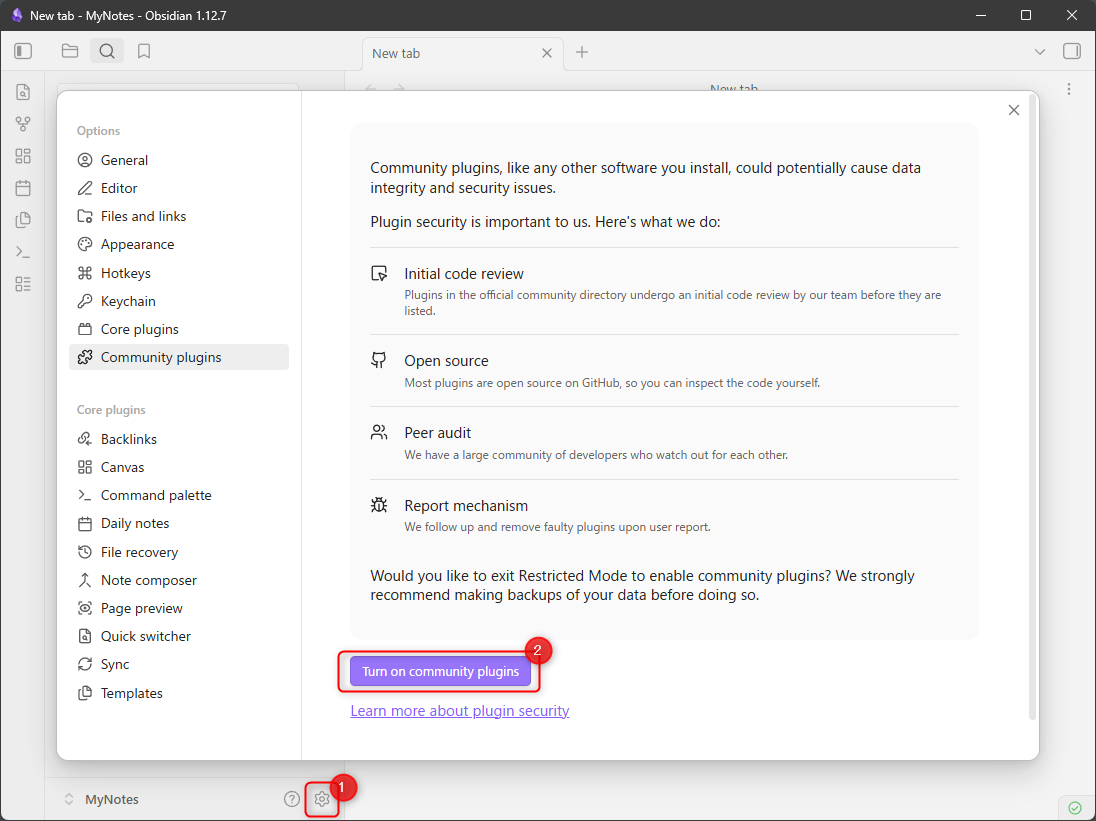The height and width of the screenshot is (821, 1096).
Task: Open the MyNotes vault switcher
Action: (101, 799)
